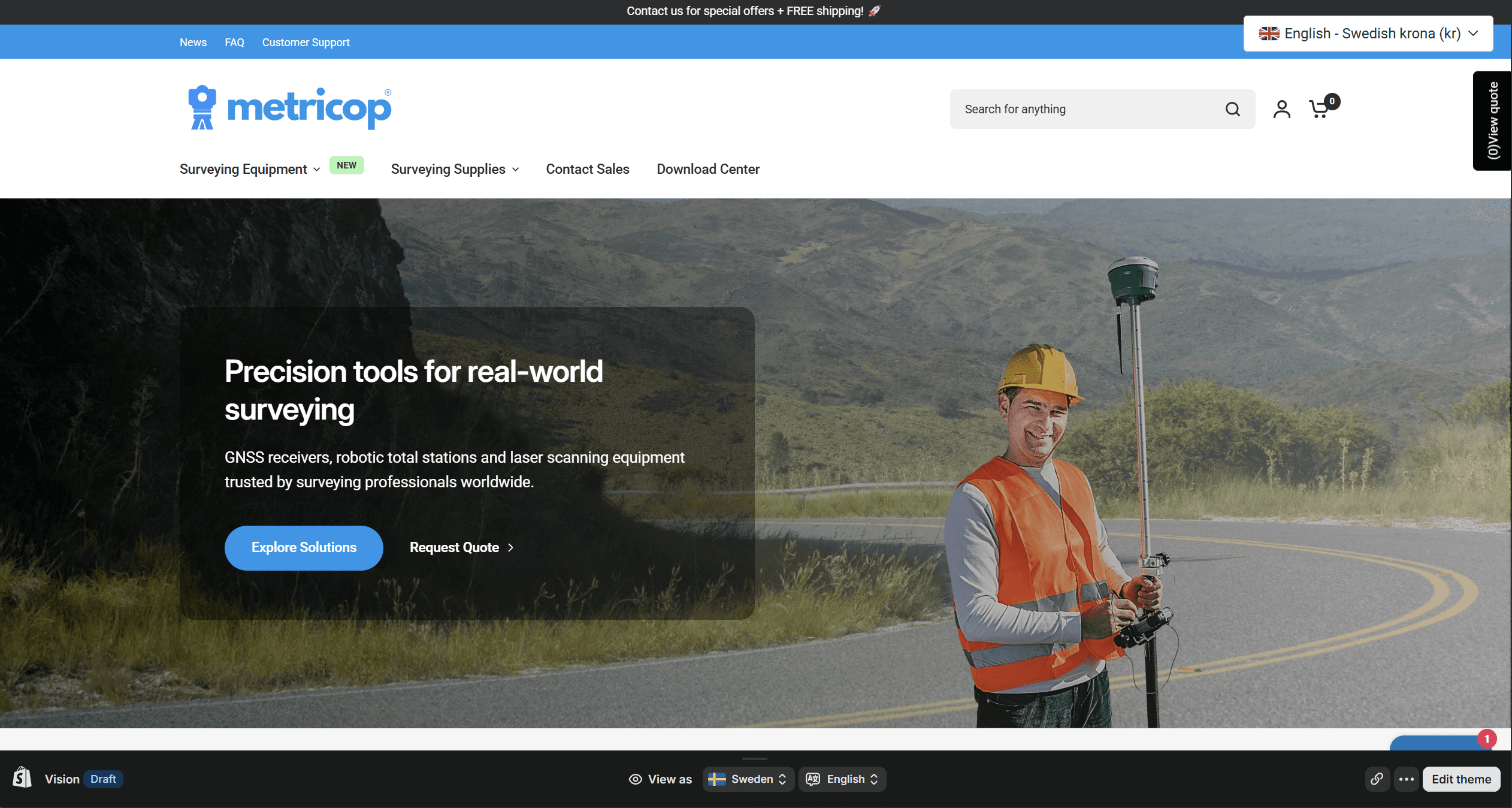The width and height of the screenshot is (1512, 808).
Task: Click the Explore Solutions button
Action: pos(304,547)
